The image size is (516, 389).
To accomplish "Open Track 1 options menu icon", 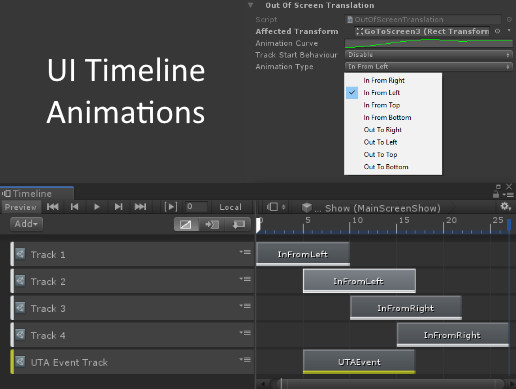I will (x=245, y=252).
